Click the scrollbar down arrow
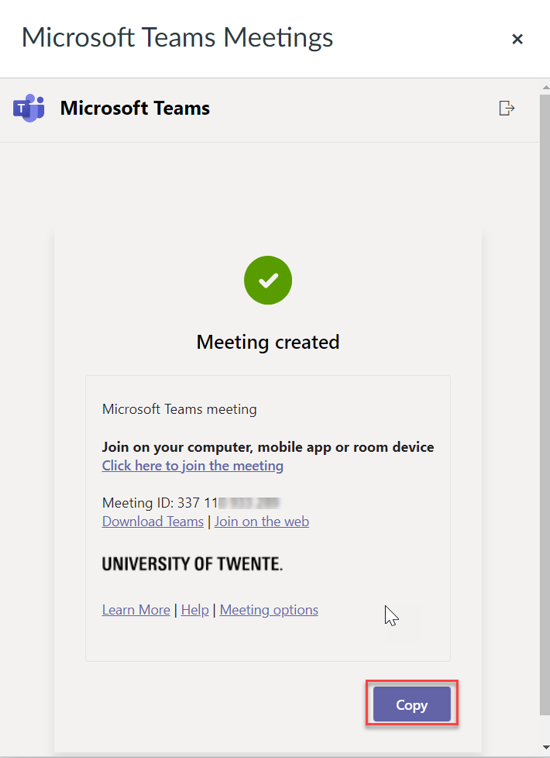The height and width of the screenshot is (758, 550). [x=546, y=748]
